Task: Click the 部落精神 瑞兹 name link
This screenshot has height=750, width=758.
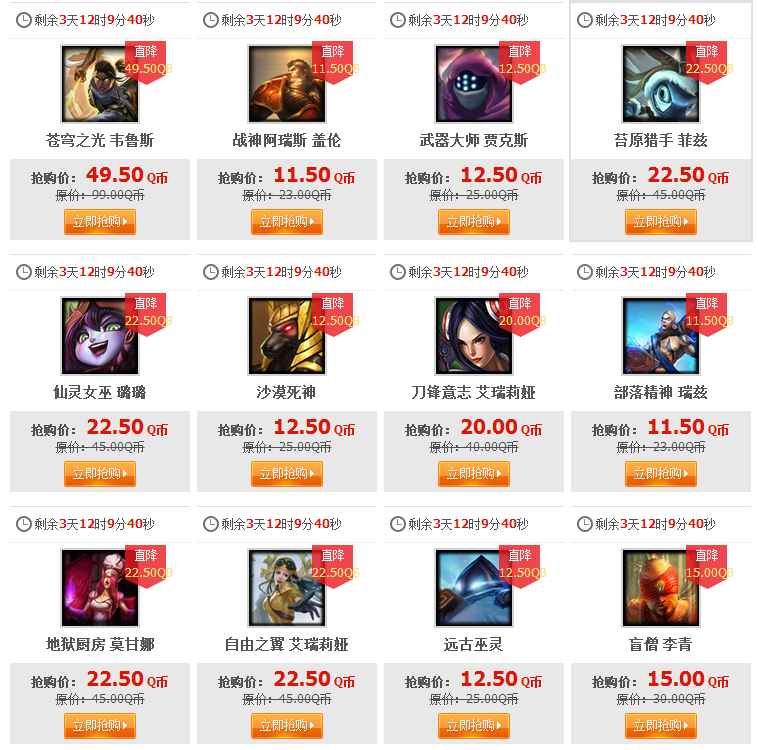Action: pyautogui.click(x=661, y=393)
